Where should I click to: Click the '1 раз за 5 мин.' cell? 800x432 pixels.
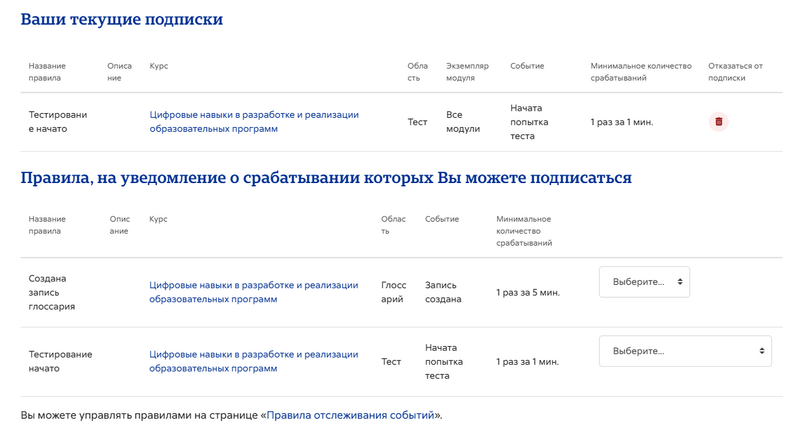point(528,293)
